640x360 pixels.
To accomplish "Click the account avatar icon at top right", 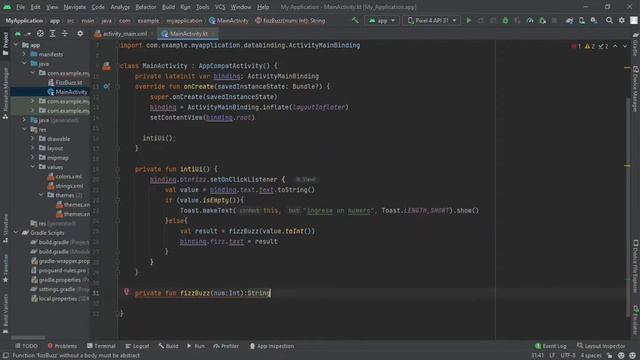I will [x=634, y=20].
